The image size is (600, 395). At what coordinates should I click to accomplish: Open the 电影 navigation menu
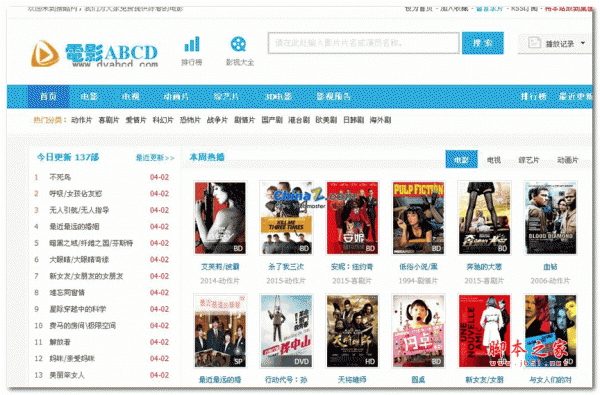90,96
